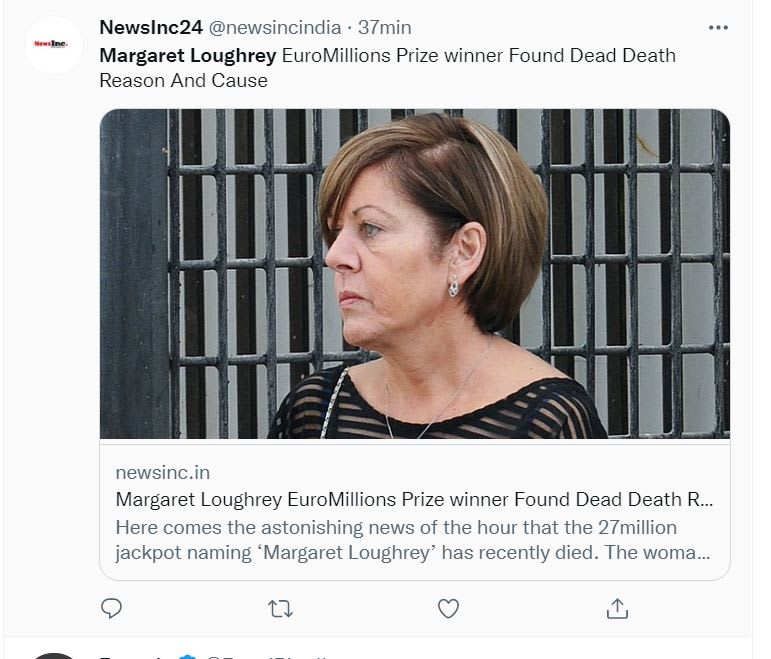This screenshot has height=659, width=771.
Task: Visit the @newsincindia handle
Action: (274, 27)
